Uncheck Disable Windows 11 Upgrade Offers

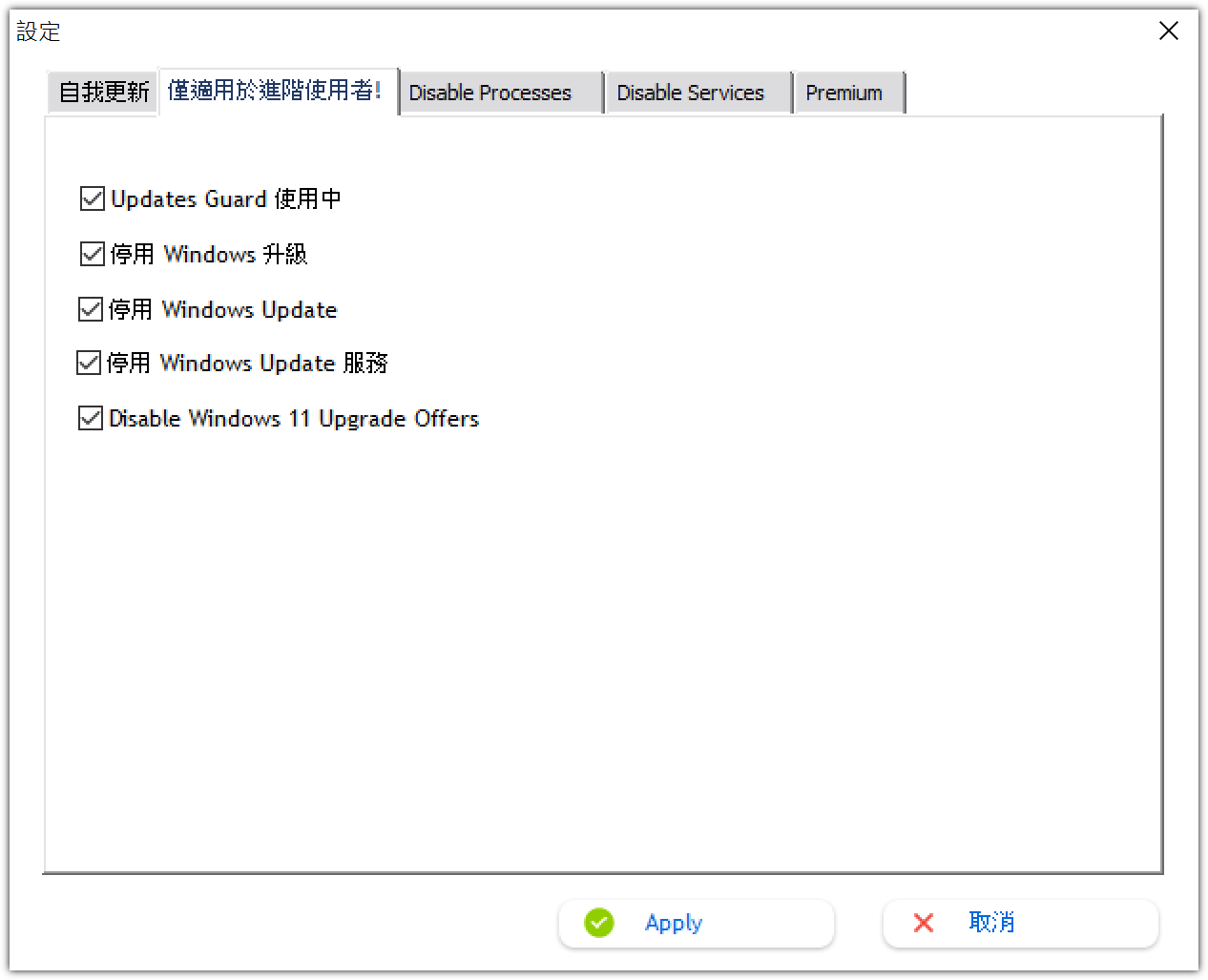[91, 418]
